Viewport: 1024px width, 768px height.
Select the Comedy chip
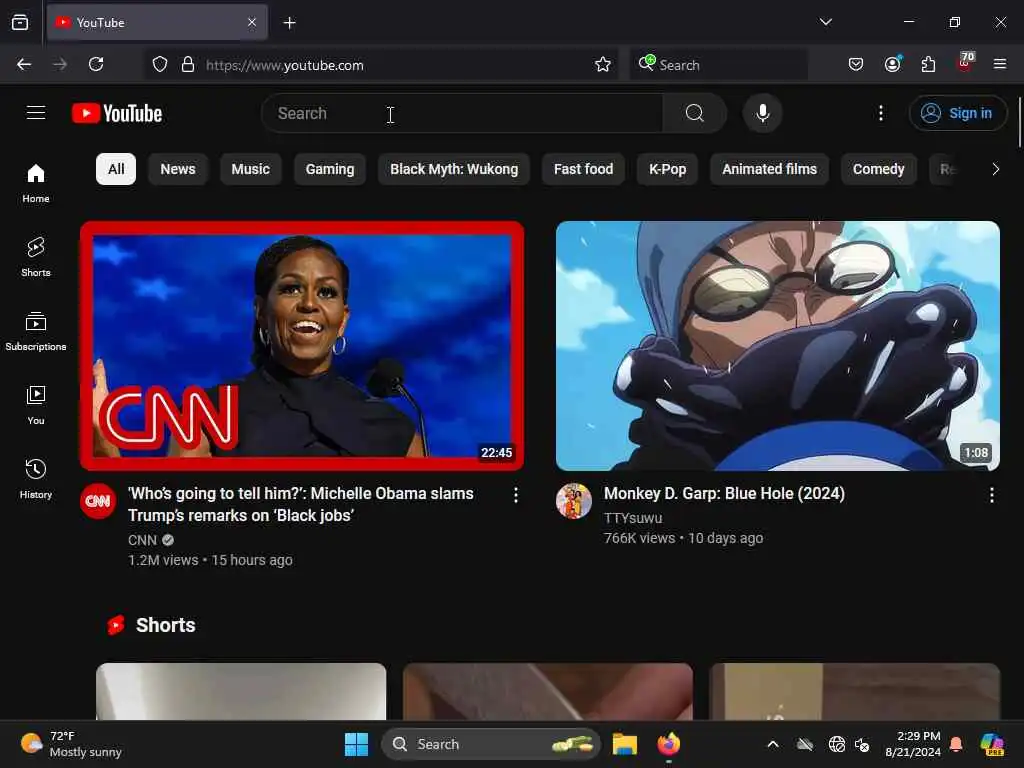tap(878, 169)
